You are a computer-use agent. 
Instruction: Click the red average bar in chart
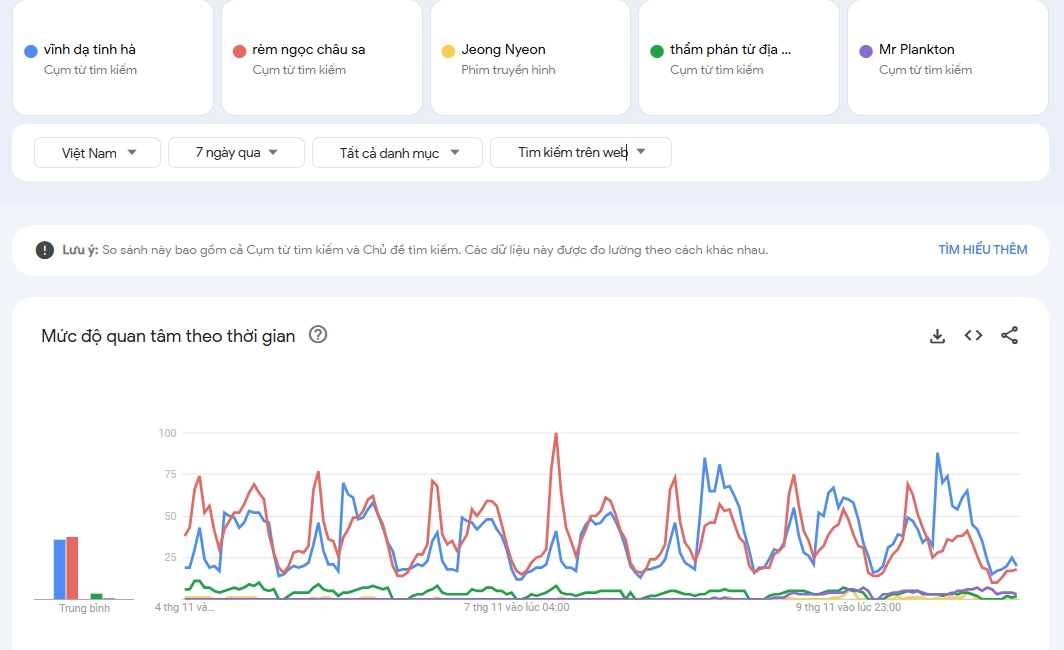[72, 568]
